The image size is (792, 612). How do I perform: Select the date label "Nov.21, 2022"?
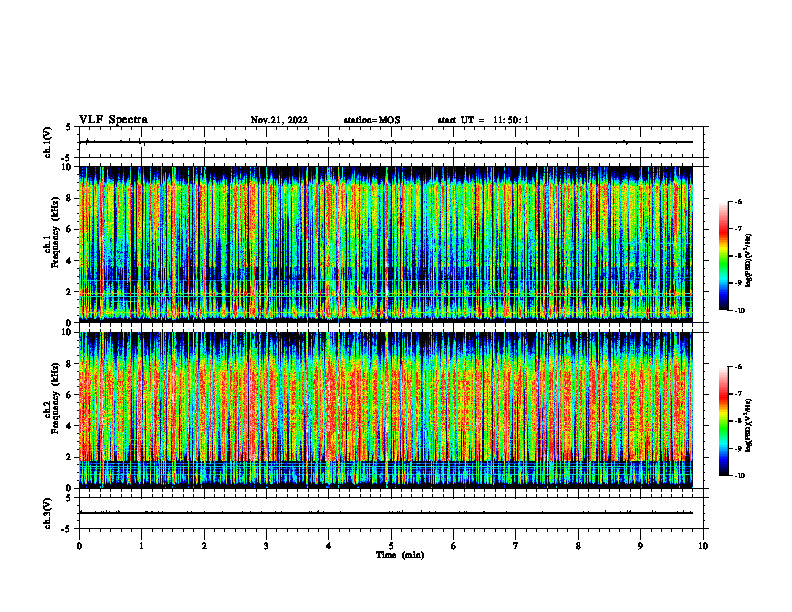tap(279, 120)
